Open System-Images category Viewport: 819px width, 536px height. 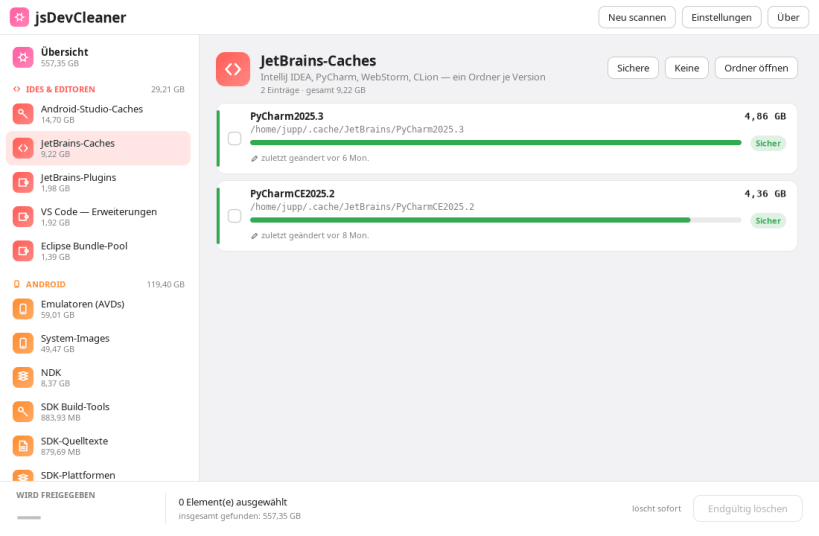click(x=98, y=343)
